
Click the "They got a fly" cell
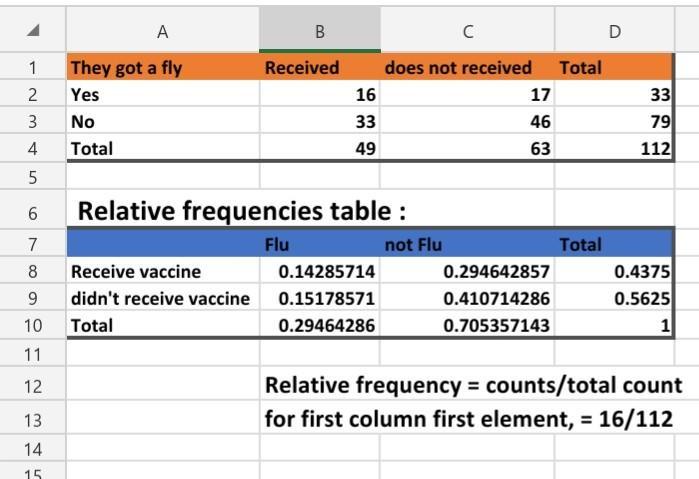coord(126,68)
